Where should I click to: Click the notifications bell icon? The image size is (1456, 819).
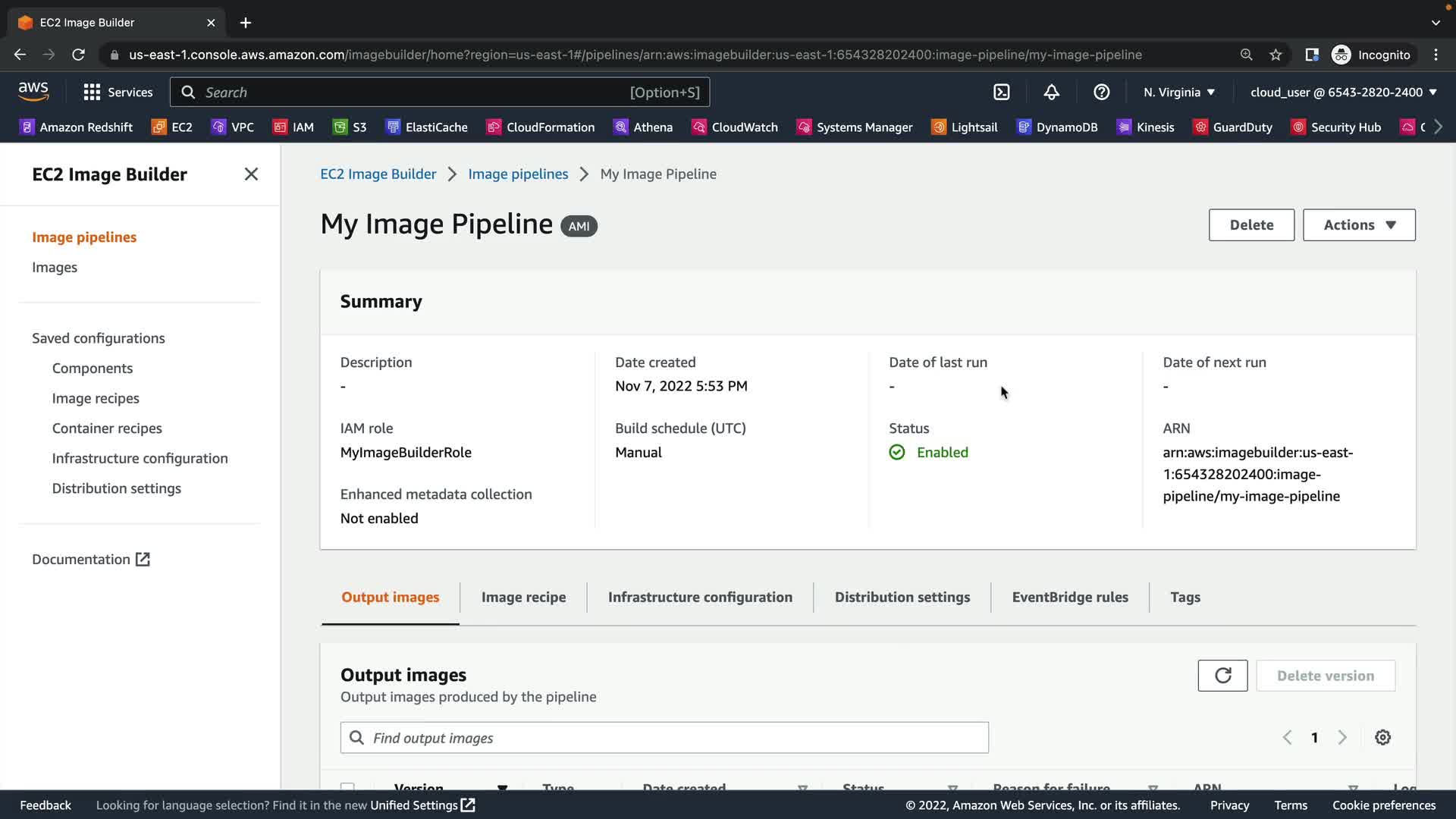(1051, 93)
